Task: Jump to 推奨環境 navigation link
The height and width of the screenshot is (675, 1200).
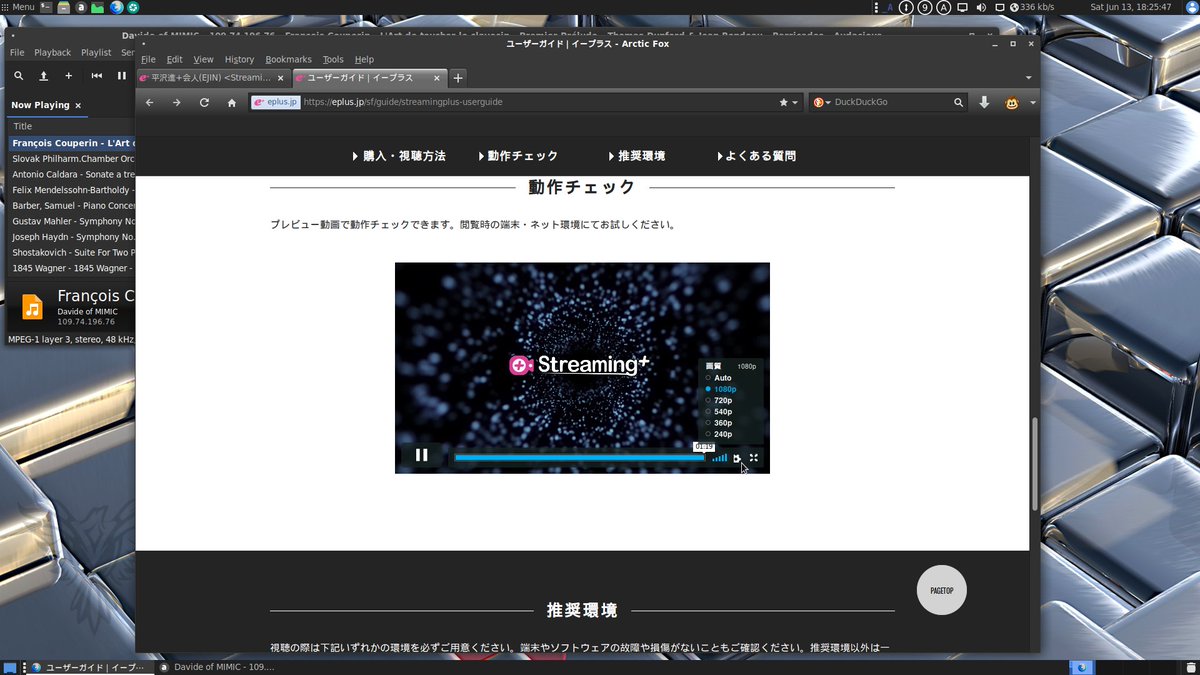Action: pyautogui.click(x=636, y=156)
